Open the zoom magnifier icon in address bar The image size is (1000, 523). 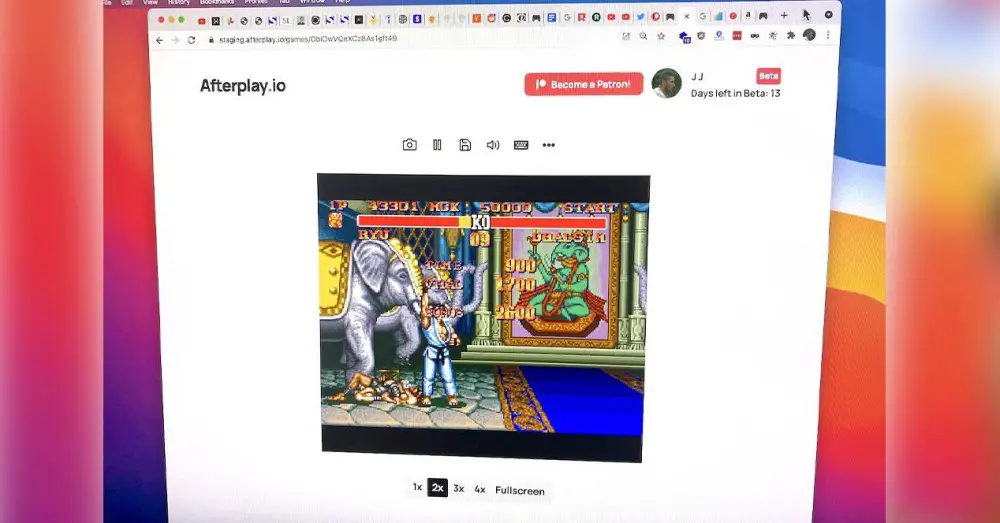click(643, 36)
